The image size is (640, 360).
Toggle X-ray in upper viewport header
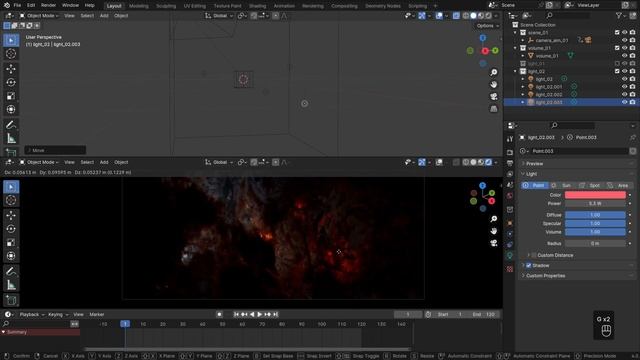[456, 16]
